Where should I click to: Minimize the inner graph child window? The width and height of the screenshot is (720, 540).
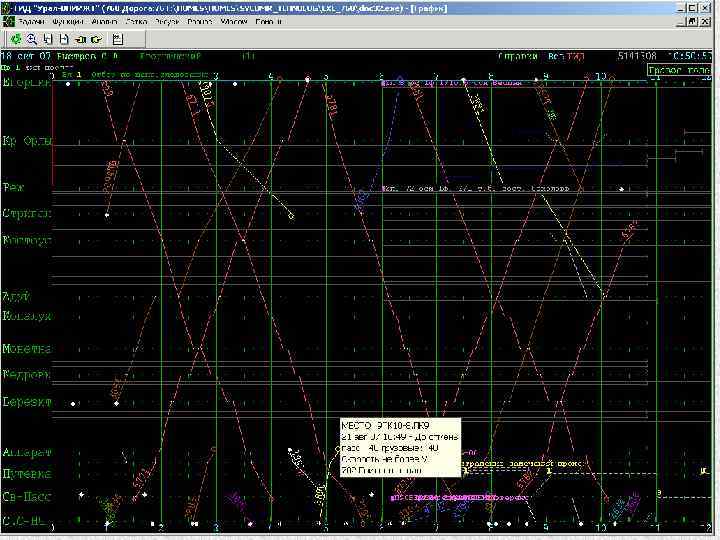682,22
